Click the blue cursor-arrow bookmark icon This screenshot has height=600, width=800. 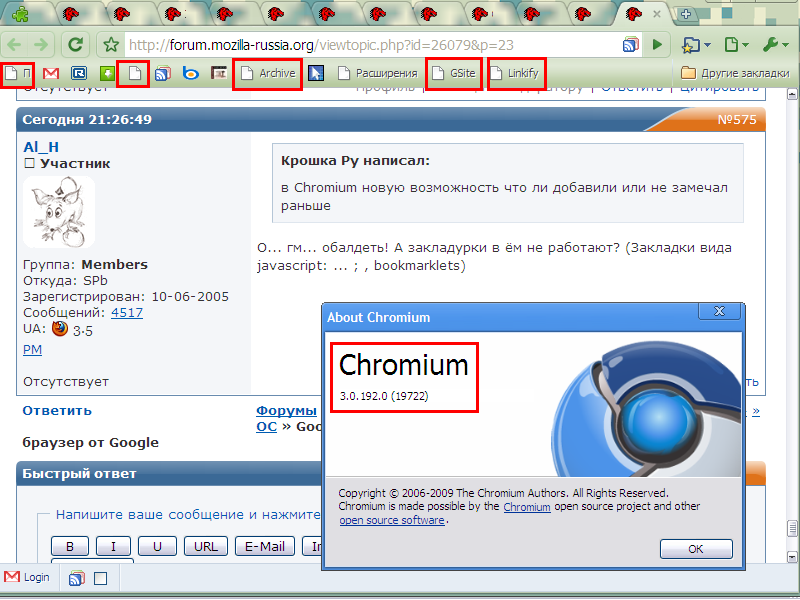(316, 73)
